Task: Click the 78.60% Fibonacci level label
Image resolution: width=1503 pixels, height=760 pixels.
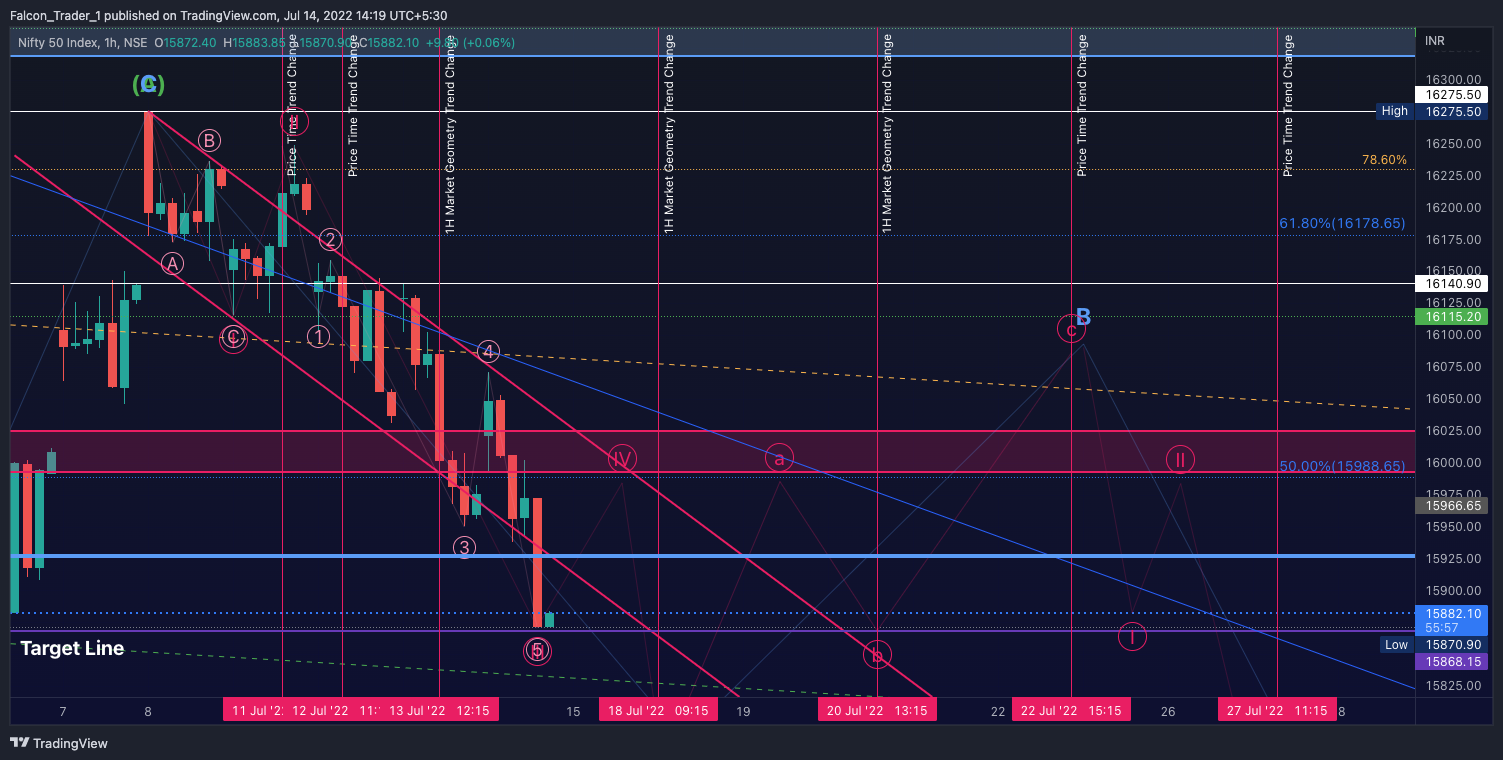Action: (x=1384, y=160)
